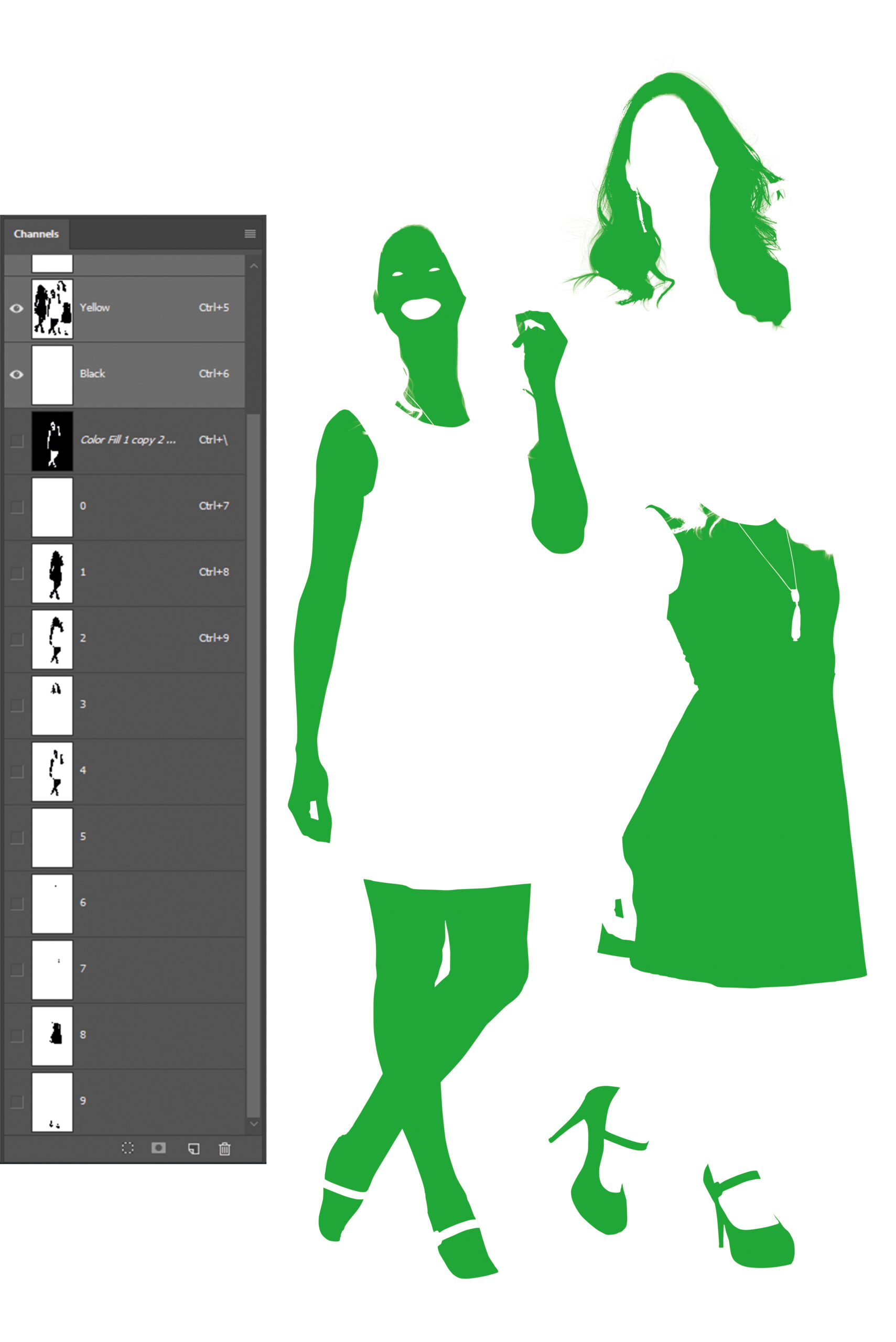This screenshot has height=1342, width=896.
Task: Toggle visibility of channel 3
Action: pyautogui.click(x=17, y=705)
